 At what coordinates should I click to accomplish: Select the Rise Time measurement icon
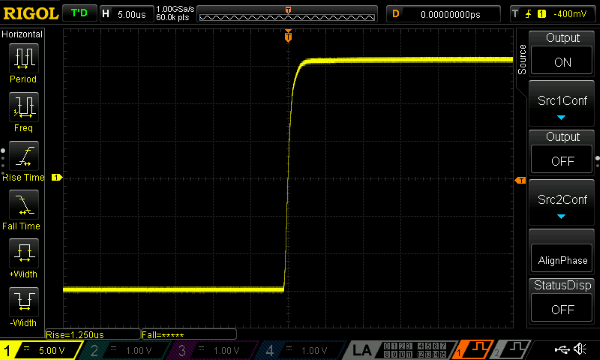click(x=24, y=156)
